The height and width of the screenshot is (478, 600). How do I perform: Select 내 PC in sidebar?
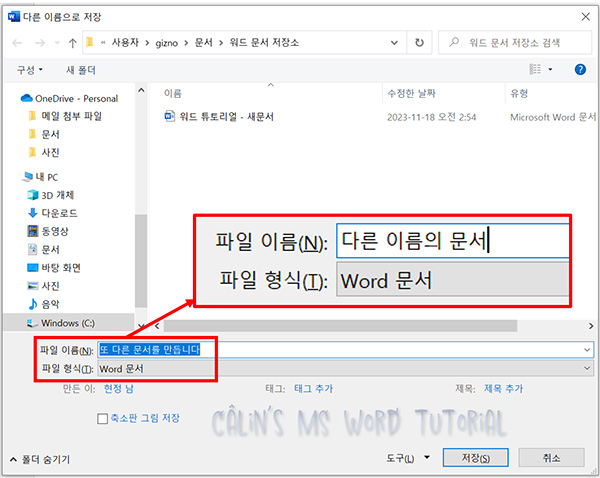(x=40, y=177)
